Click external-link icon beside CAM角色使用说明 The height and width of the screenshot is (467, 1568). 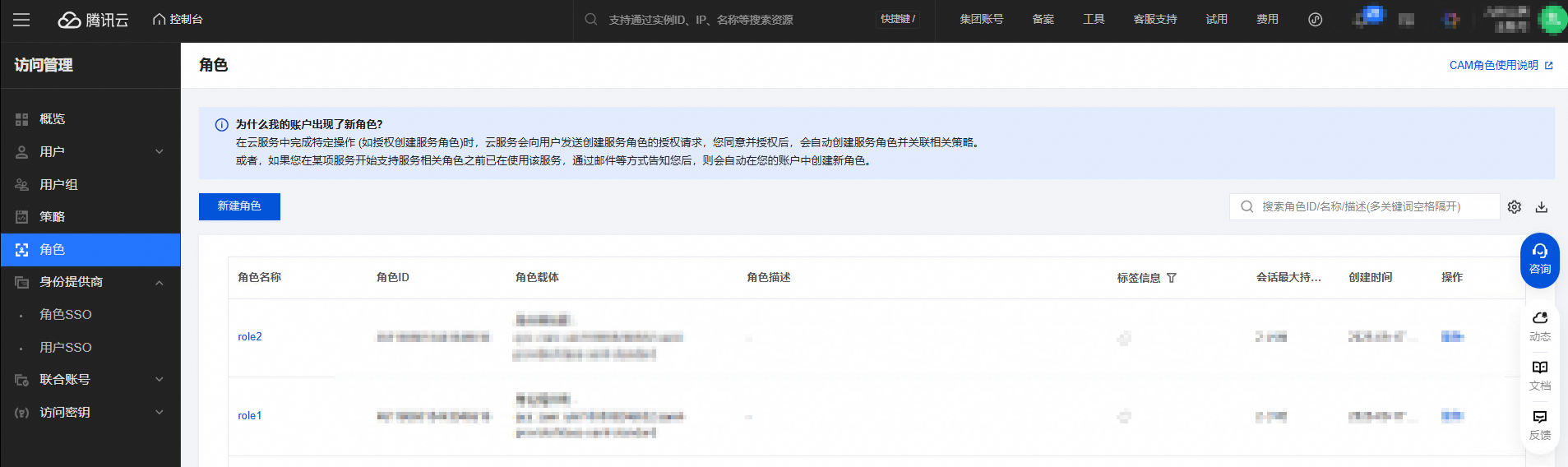[1548, 66]
